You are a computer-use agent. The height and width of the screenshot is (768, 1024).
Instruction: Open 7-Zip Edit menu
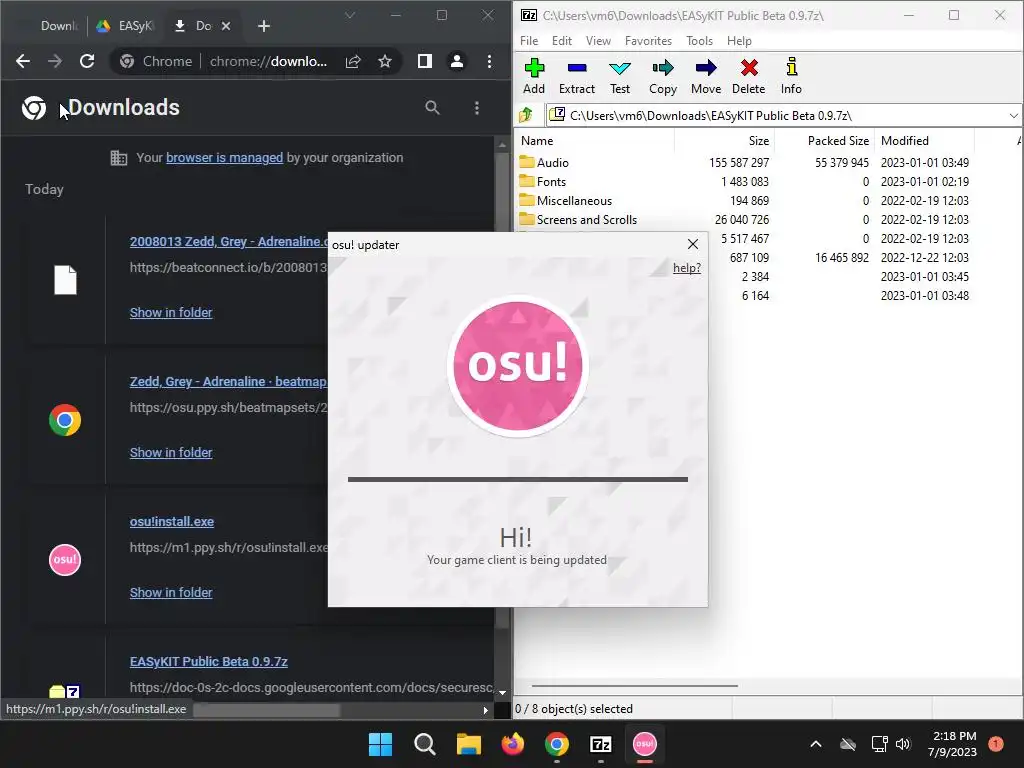pos(562,40)
